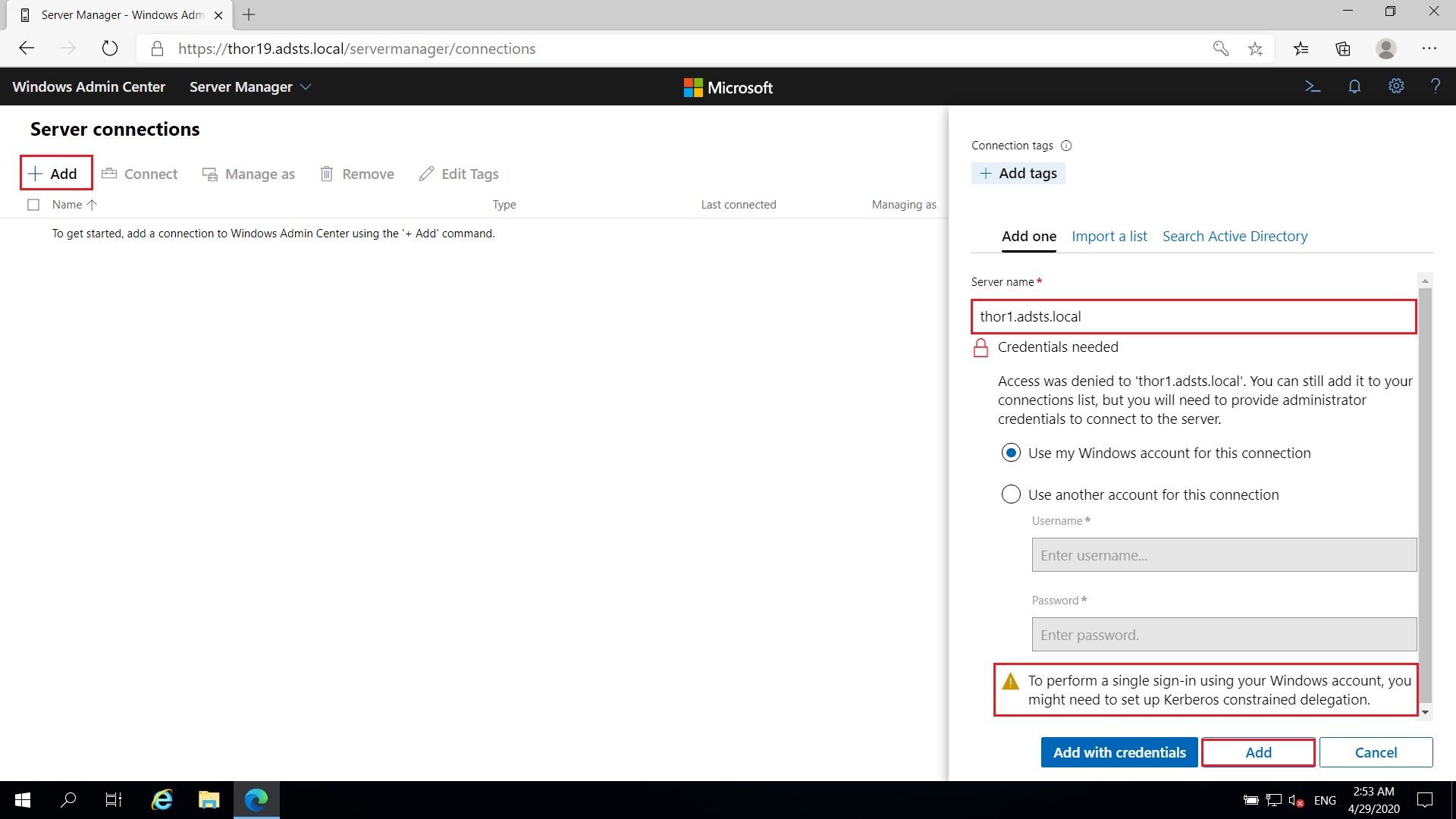The height and width of the screenshot is (819, 1456).
Task: Click in the Server name field
Action: tap(1194, 316)
